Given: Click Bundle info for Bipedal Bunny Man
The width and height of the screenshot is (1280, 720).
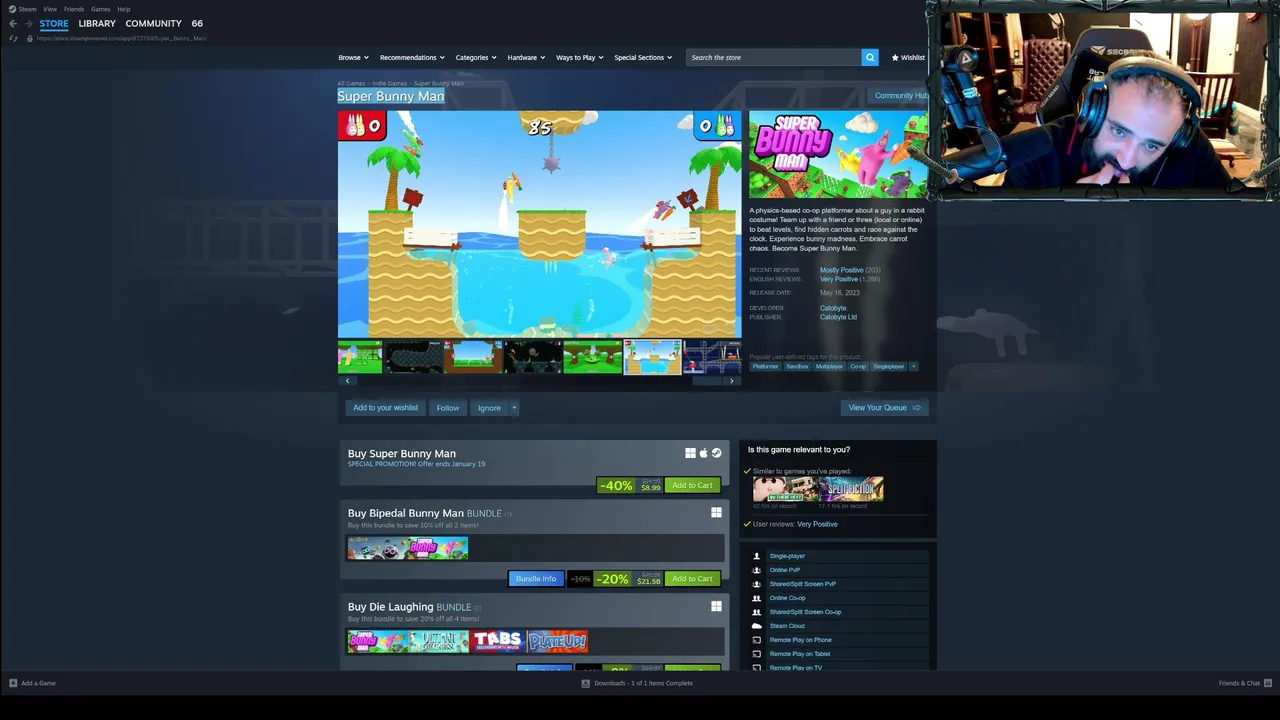Looking at the screenshot, I should coord(536,578).
